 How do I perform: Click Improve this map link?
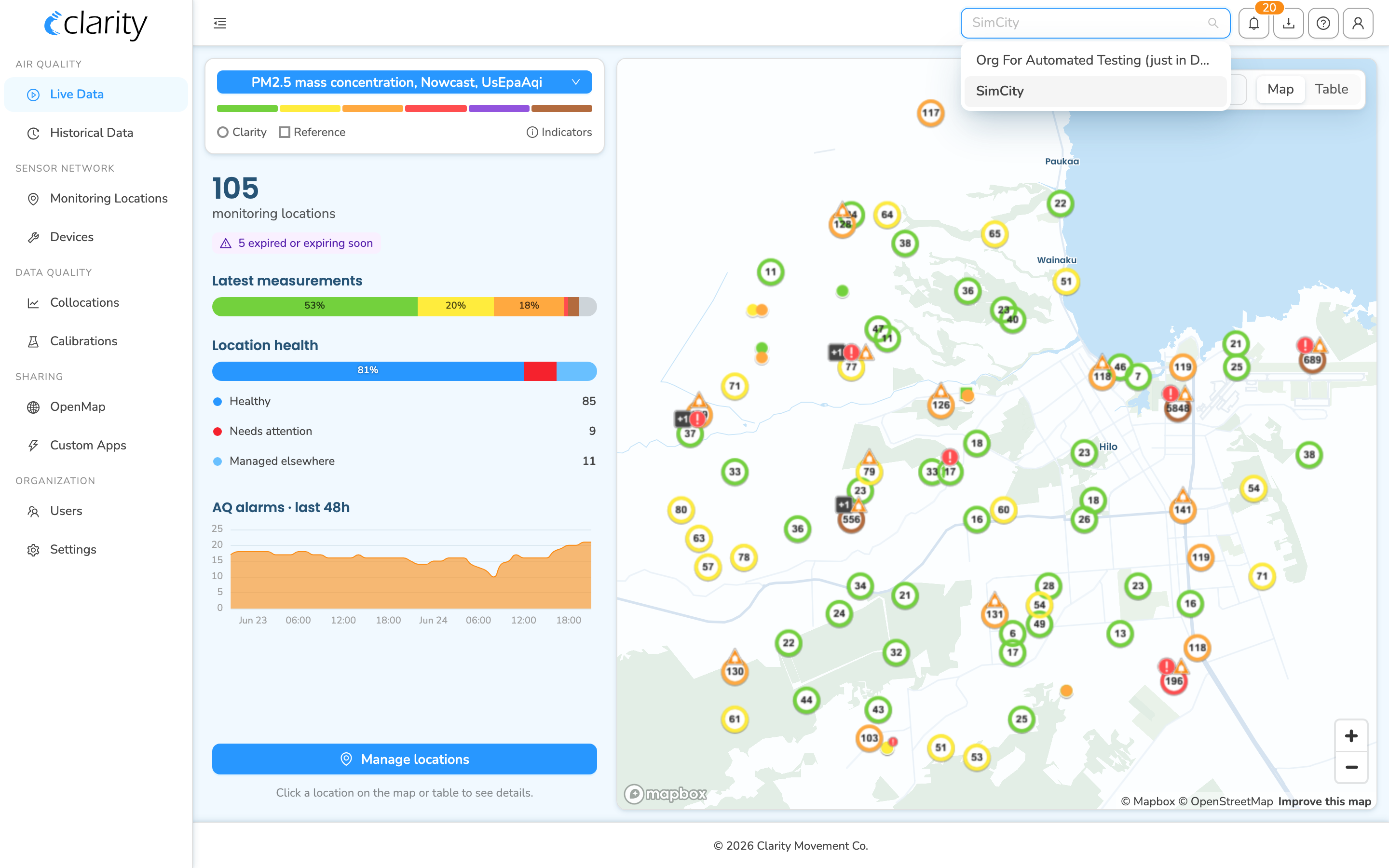[x=1324, y=801]
